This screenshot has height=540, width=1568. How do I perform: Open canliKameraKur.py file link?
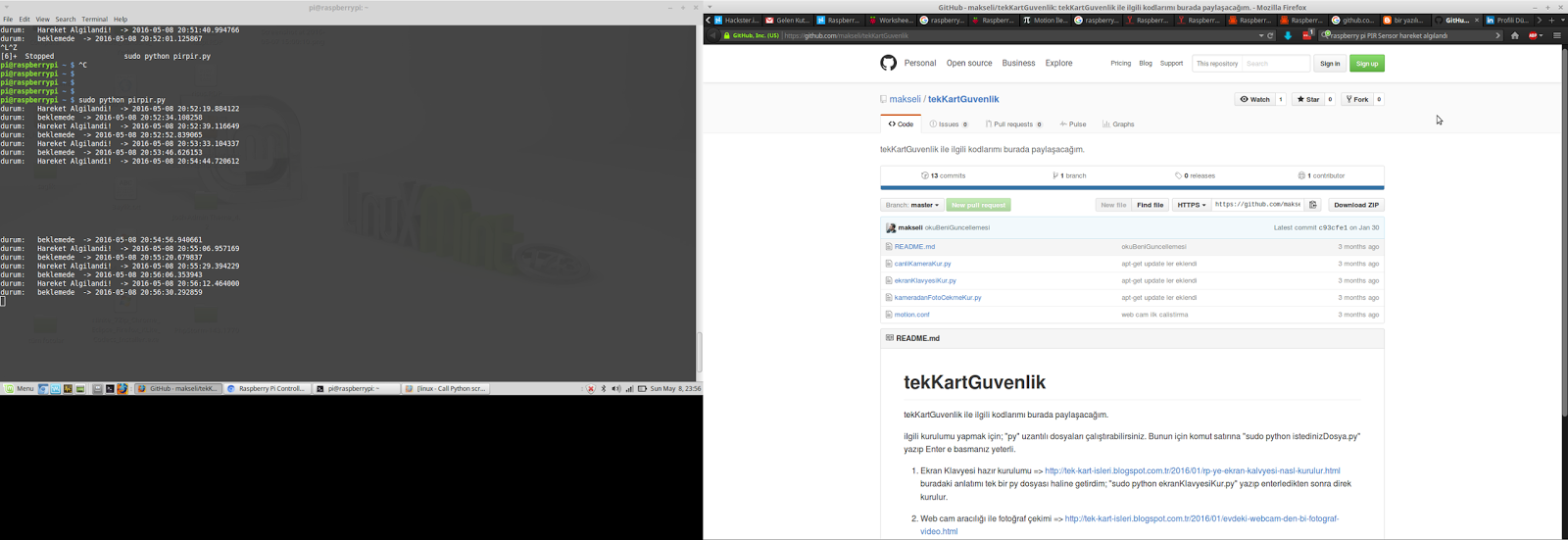coord(922,264)
